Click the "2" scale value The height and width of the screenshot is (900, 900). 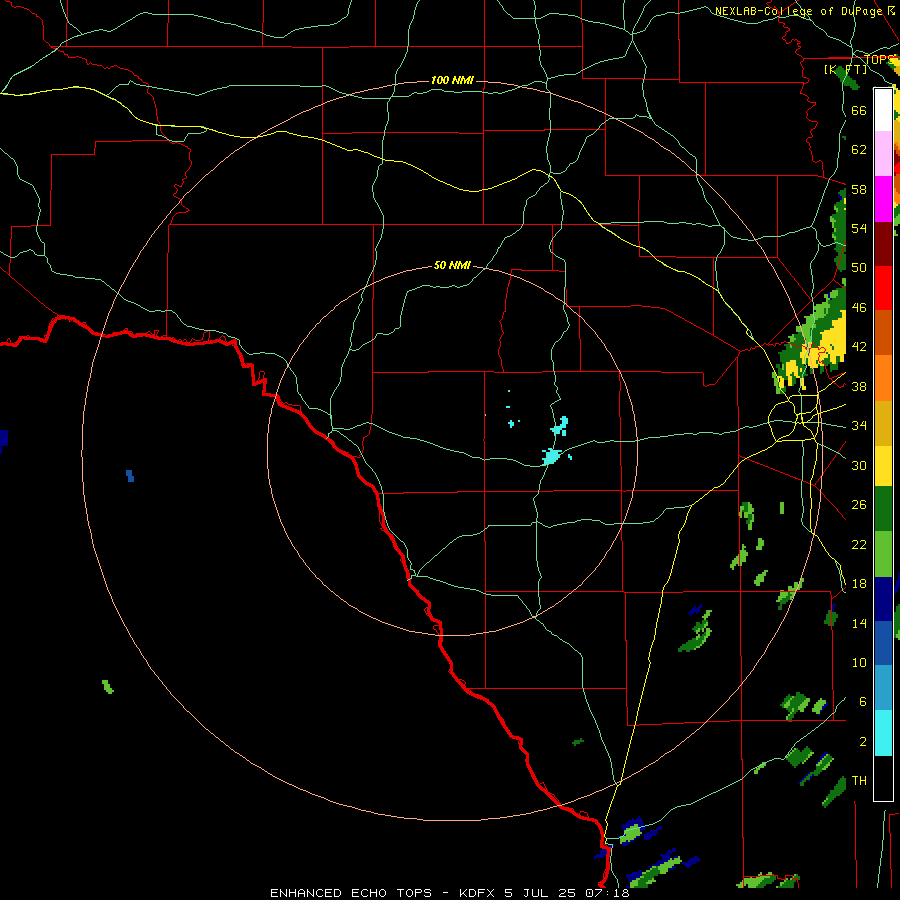[862, 741]
